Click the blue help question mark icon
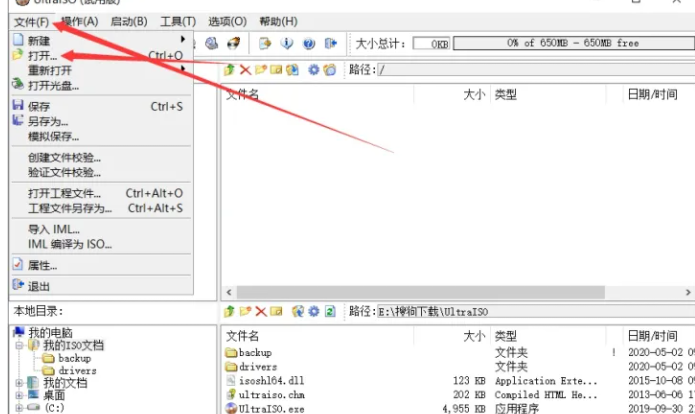This screenshot has height=414, width=695. [309, 44]
